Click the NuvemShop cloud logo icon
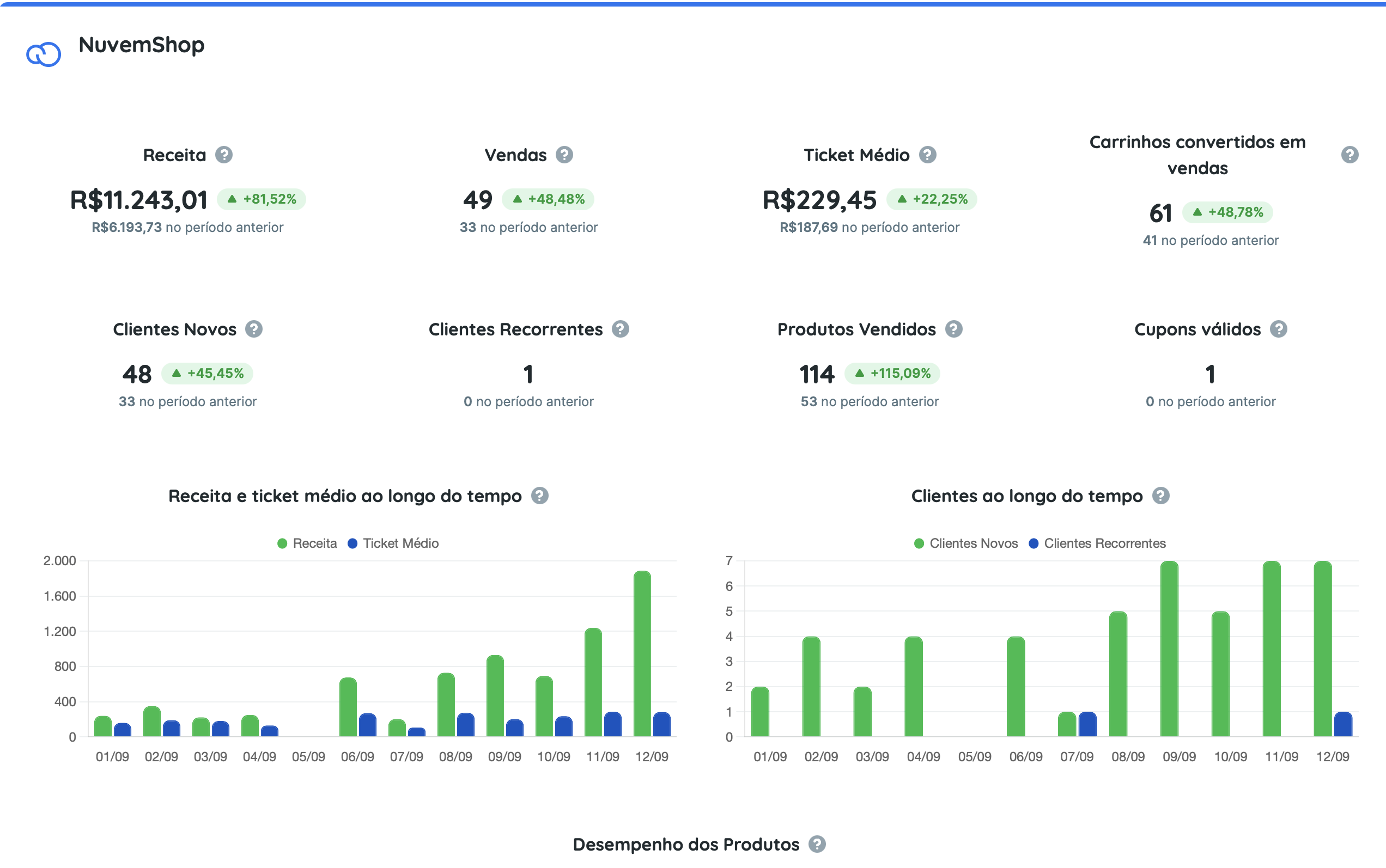This screenshot has width=1386, height=868. point(44,54)
